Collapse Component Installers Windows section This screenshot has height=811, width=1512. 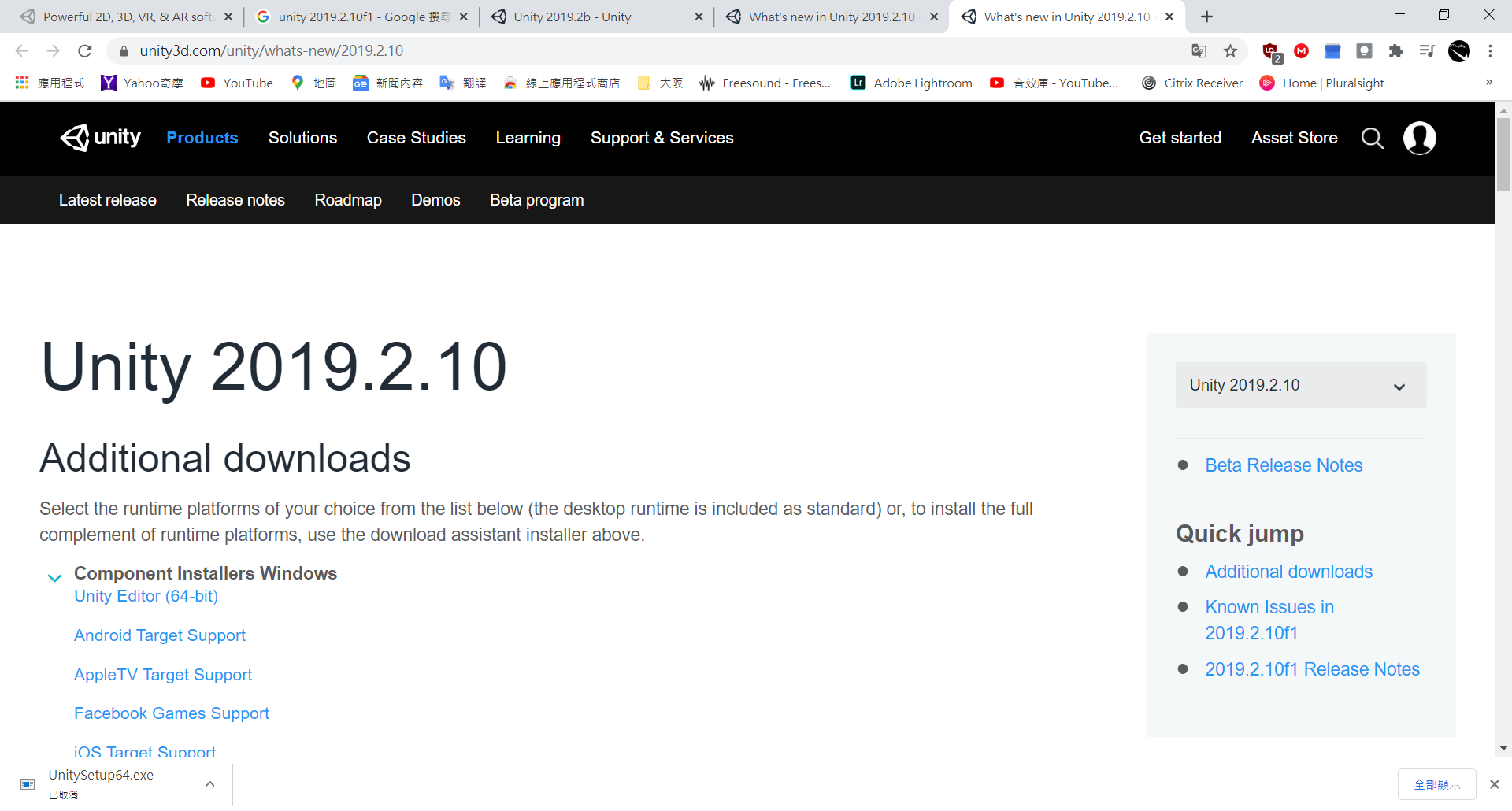point(54,577)
